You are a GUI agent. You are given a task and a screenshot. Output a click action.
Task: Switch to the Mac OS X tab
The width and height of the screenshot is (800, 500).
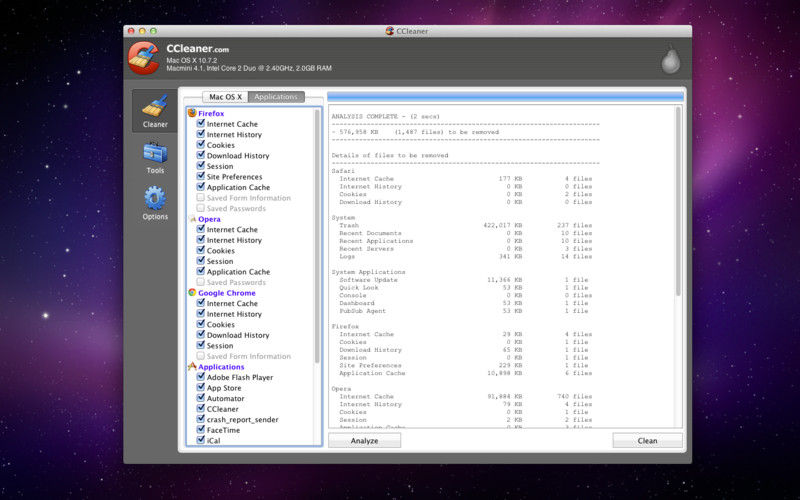225,97
